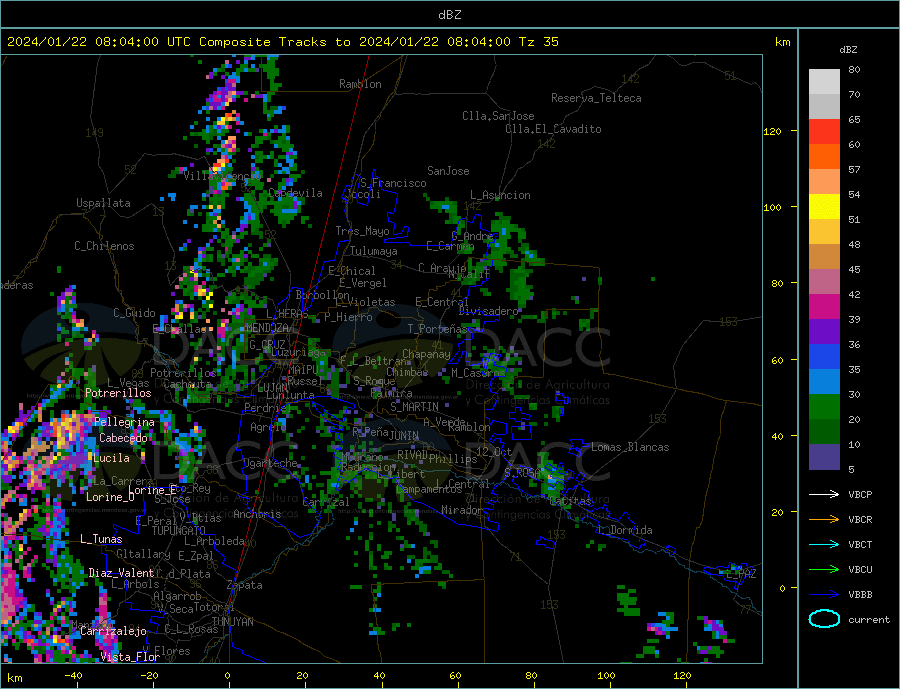Click the Tulumaya label
The image size is (900, 689).
[x=374, y=251]
